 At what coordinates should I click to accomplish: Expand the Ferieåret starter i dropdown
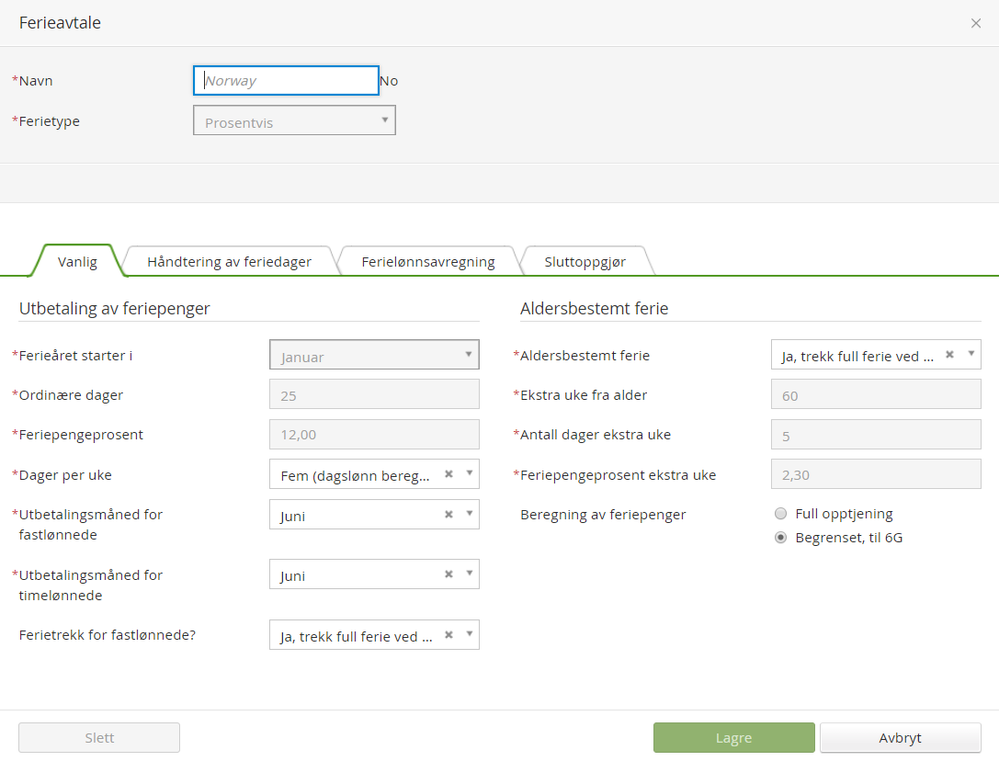[x=468, y=355]
